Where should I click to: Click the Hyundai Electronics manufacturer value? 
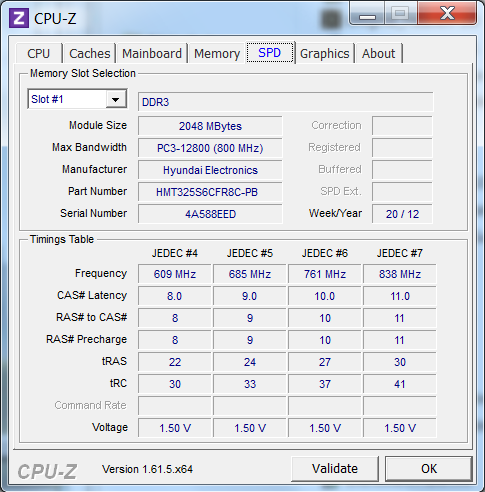point(210,170)
